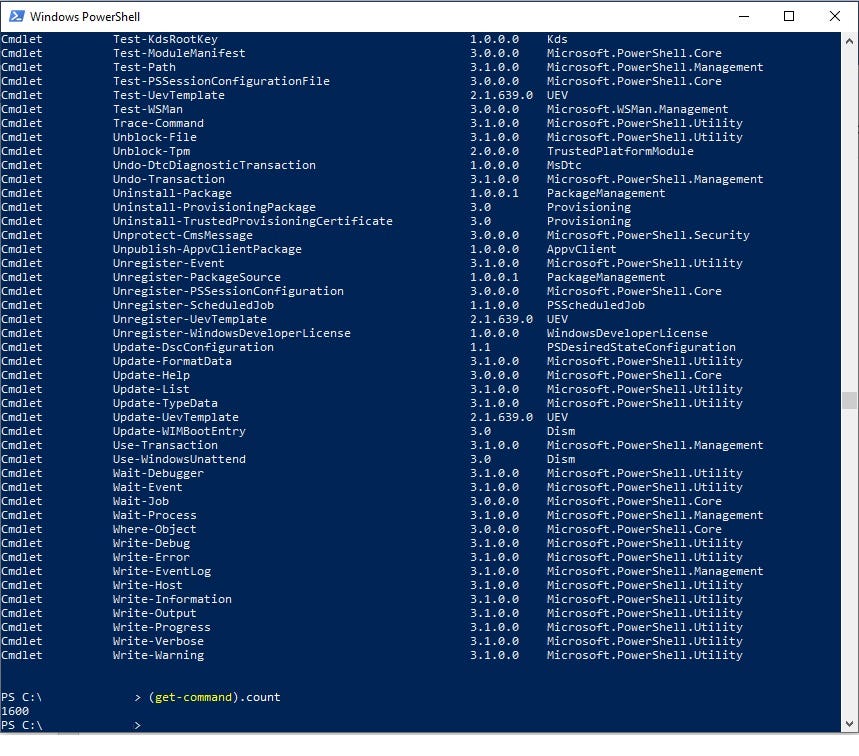Click Unregister-WindowsDeveloperLicense cmdlet name
The height and width of the screenshot is (756, 859).
click(x=232, y=333)
